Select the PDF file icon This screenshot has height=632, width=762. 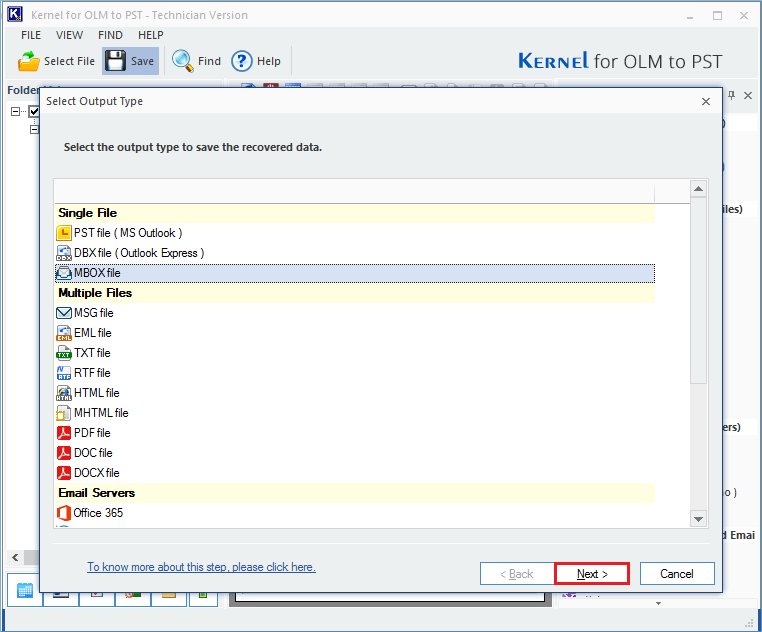64,433
